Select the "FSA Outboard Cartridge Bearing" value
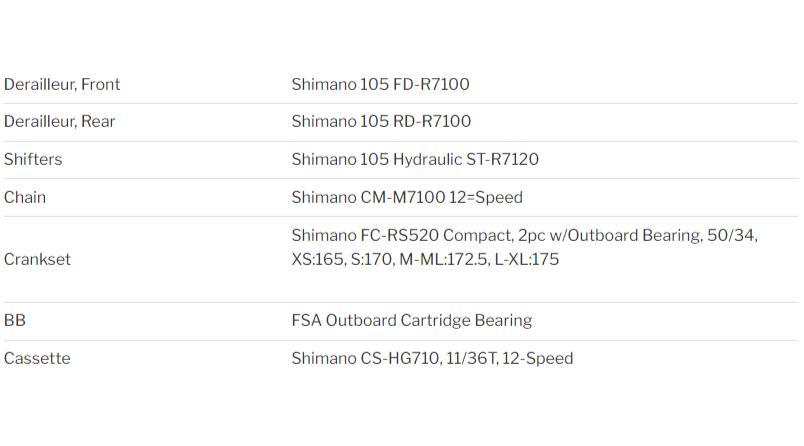The height and width of the screenshot is (446, 804). (x=411, y=321)
